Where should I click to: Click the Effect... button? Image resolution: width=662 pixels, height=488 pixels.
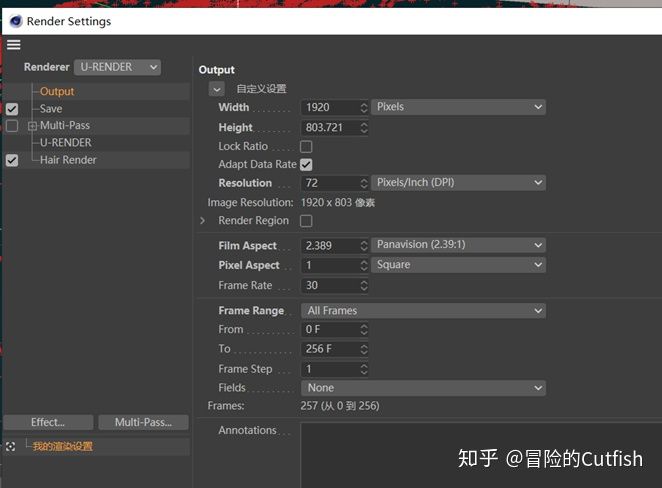click(x=48, y=423)
